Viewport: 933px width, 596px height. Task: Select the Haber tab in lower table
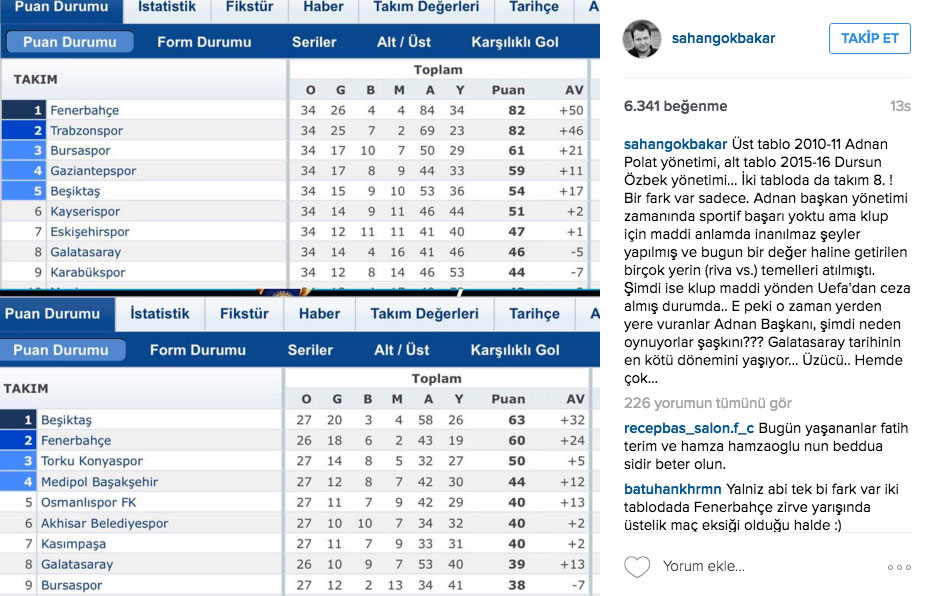click(x=319, y=314)
